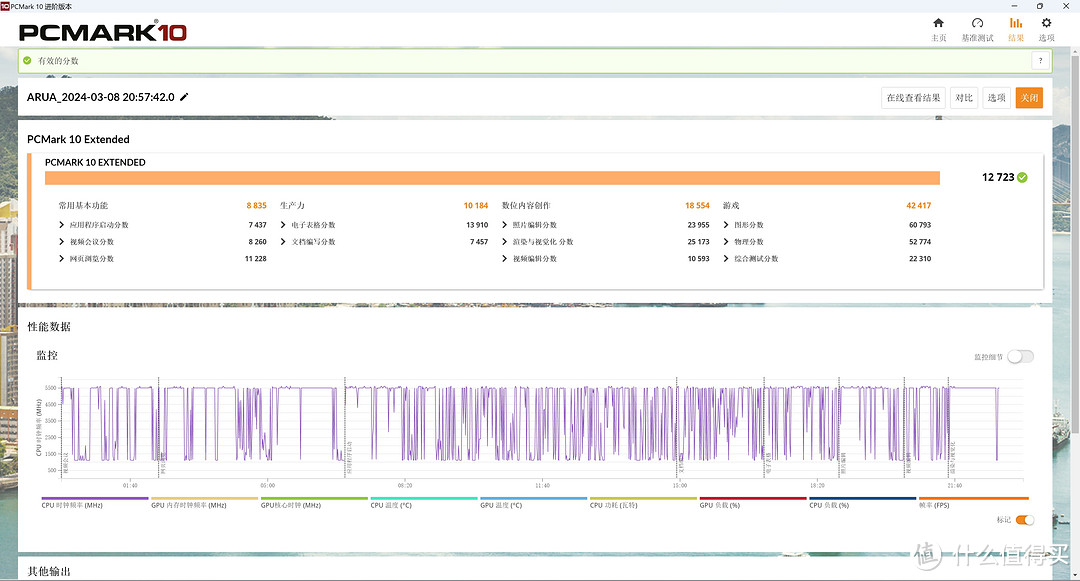Click the 游戏 heading
Image resolution: width=1080 pixels, height=581 pixels.
click(731, 206)
